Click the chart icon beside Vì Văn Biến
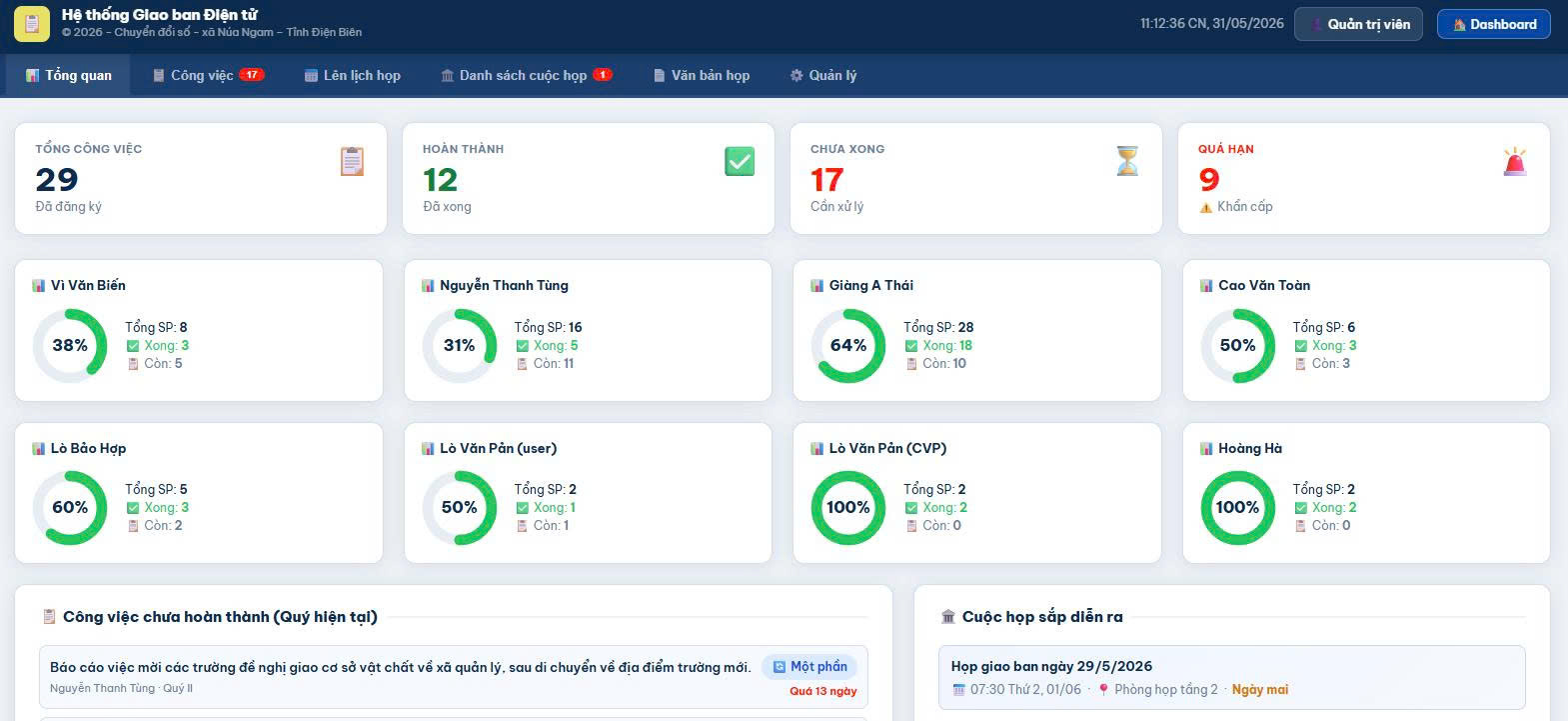1568x721 pixels. [x=39, y=286]
